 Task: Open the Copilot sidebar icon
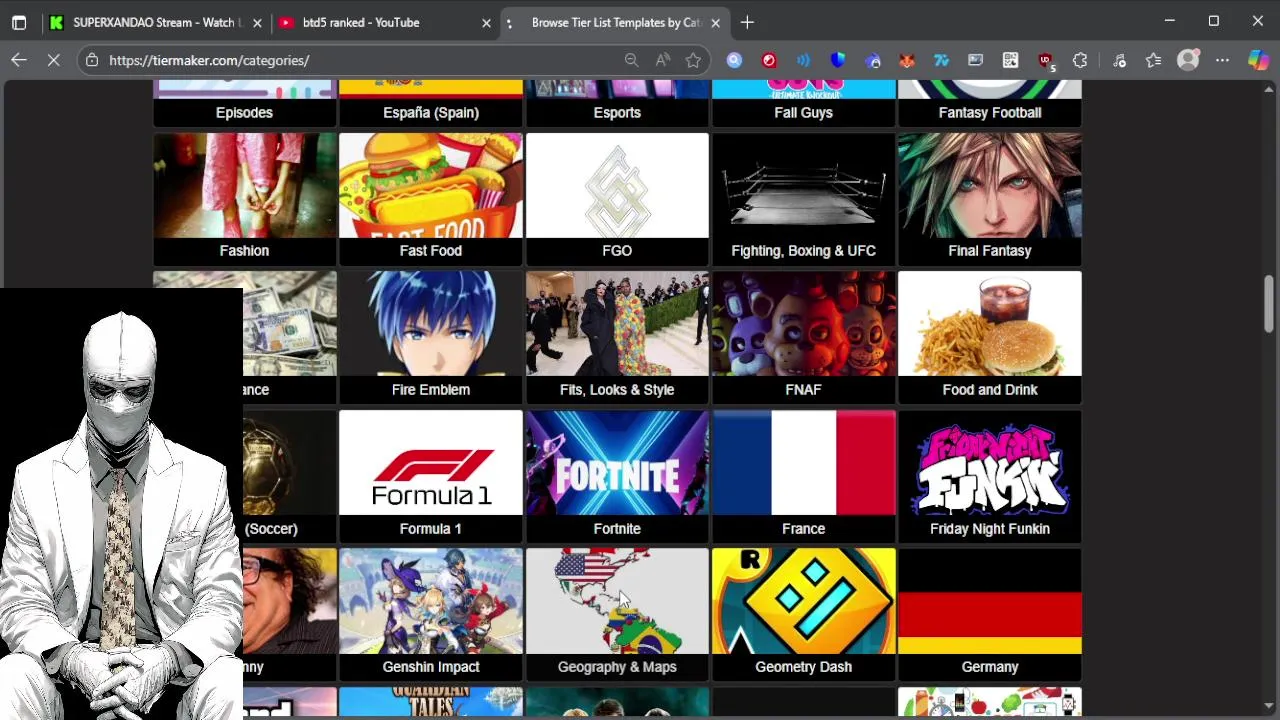[1258, 60]
